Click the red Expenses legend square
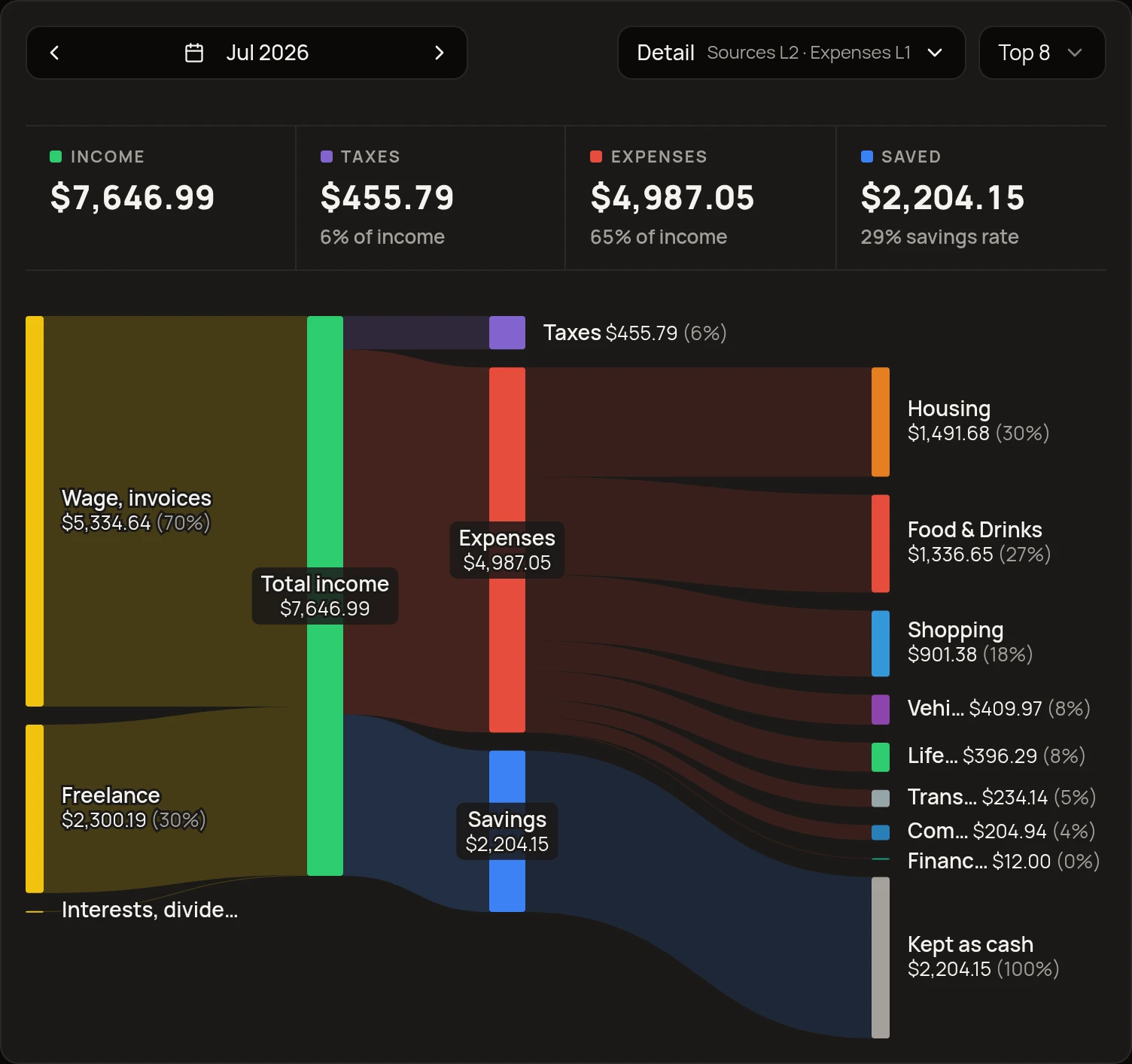Image resolution: width=1132 pixels, height=1064 pixels. tap(596, 157)
